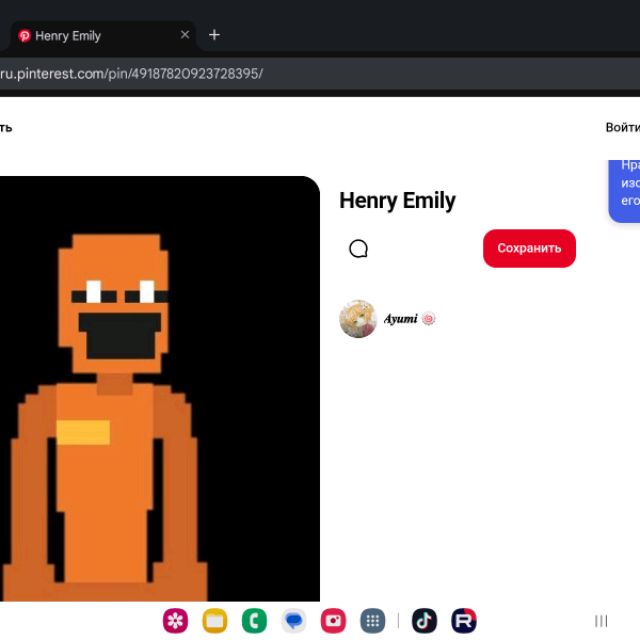Click the Pinterest favicon in the tab
This screenshot has height=640, width=640.
coord(24,36)
